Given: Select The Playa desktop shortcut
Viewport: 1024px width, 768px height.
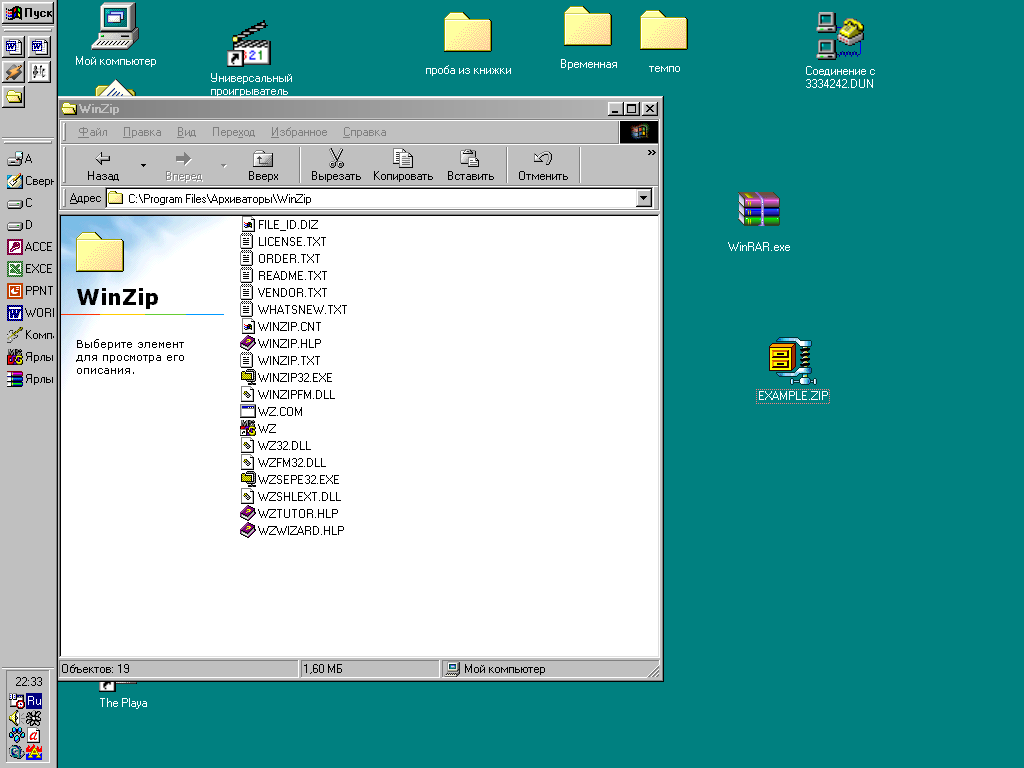Looking at the screenshot, I should (x=122, y=695).
